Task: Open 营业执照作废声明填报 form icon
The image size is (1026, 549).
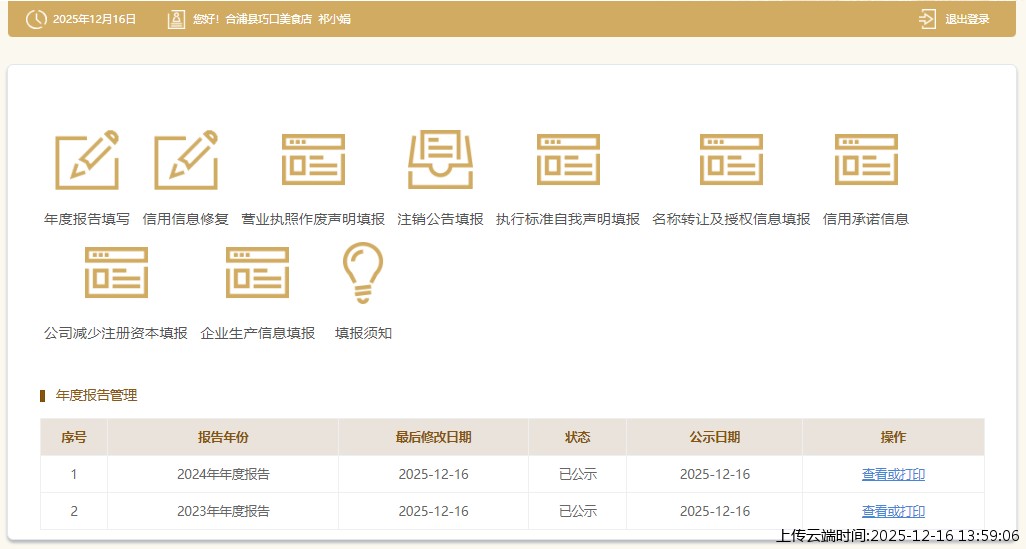Action: [x=313, y=160]
